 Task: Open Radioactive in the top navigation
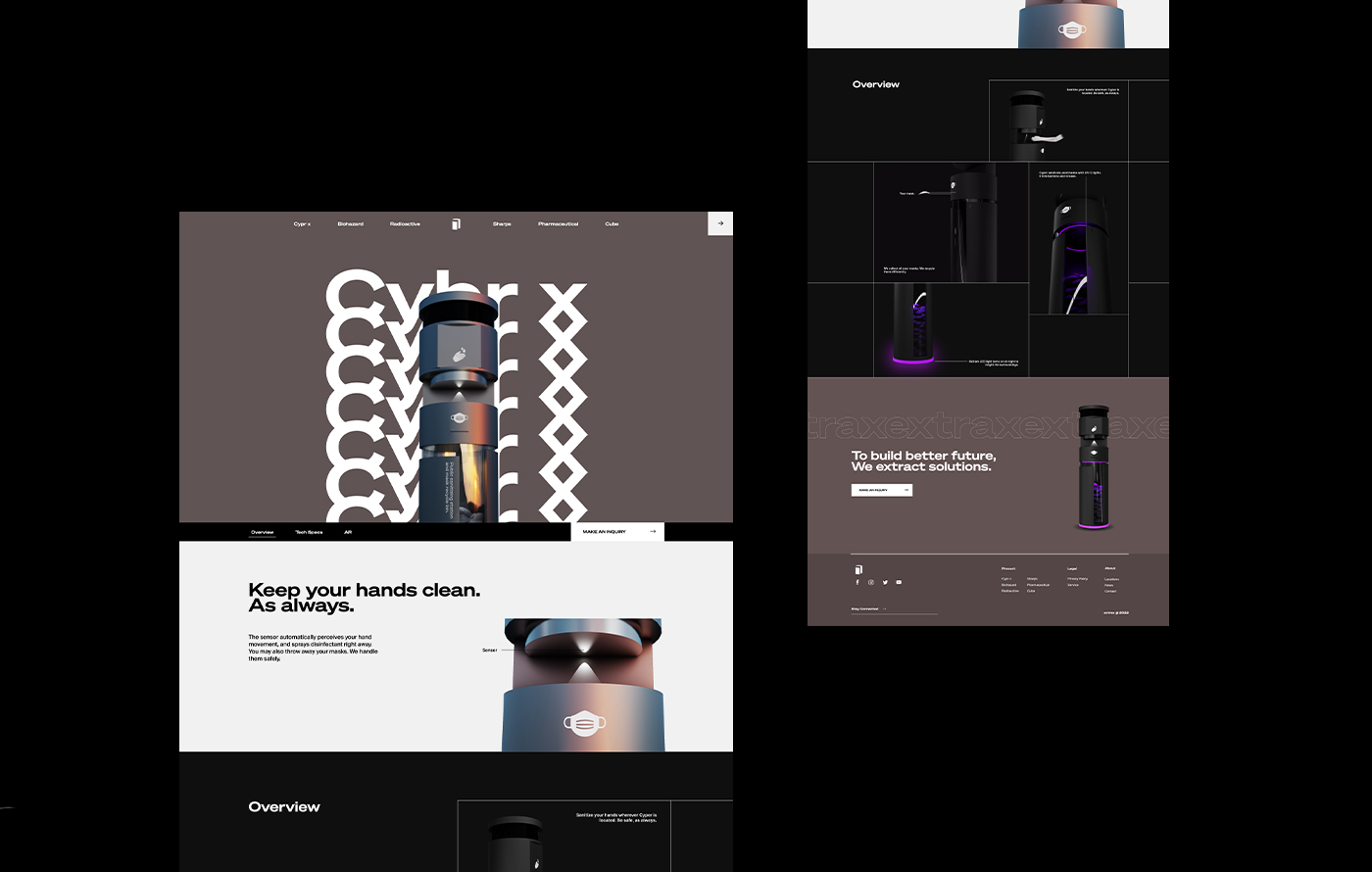(x=405, y=224)
